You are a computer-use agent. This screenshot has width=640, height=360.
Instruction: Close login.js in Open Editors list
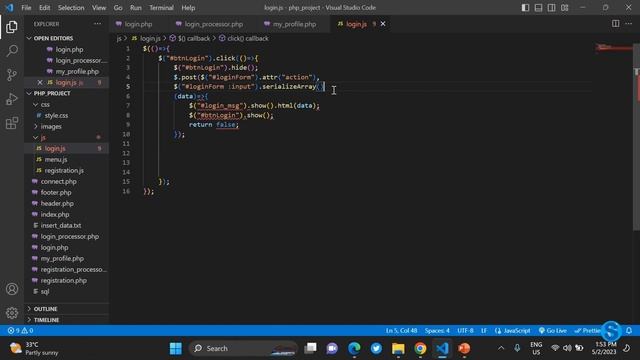pyautogui.click(x=40, y=82)
